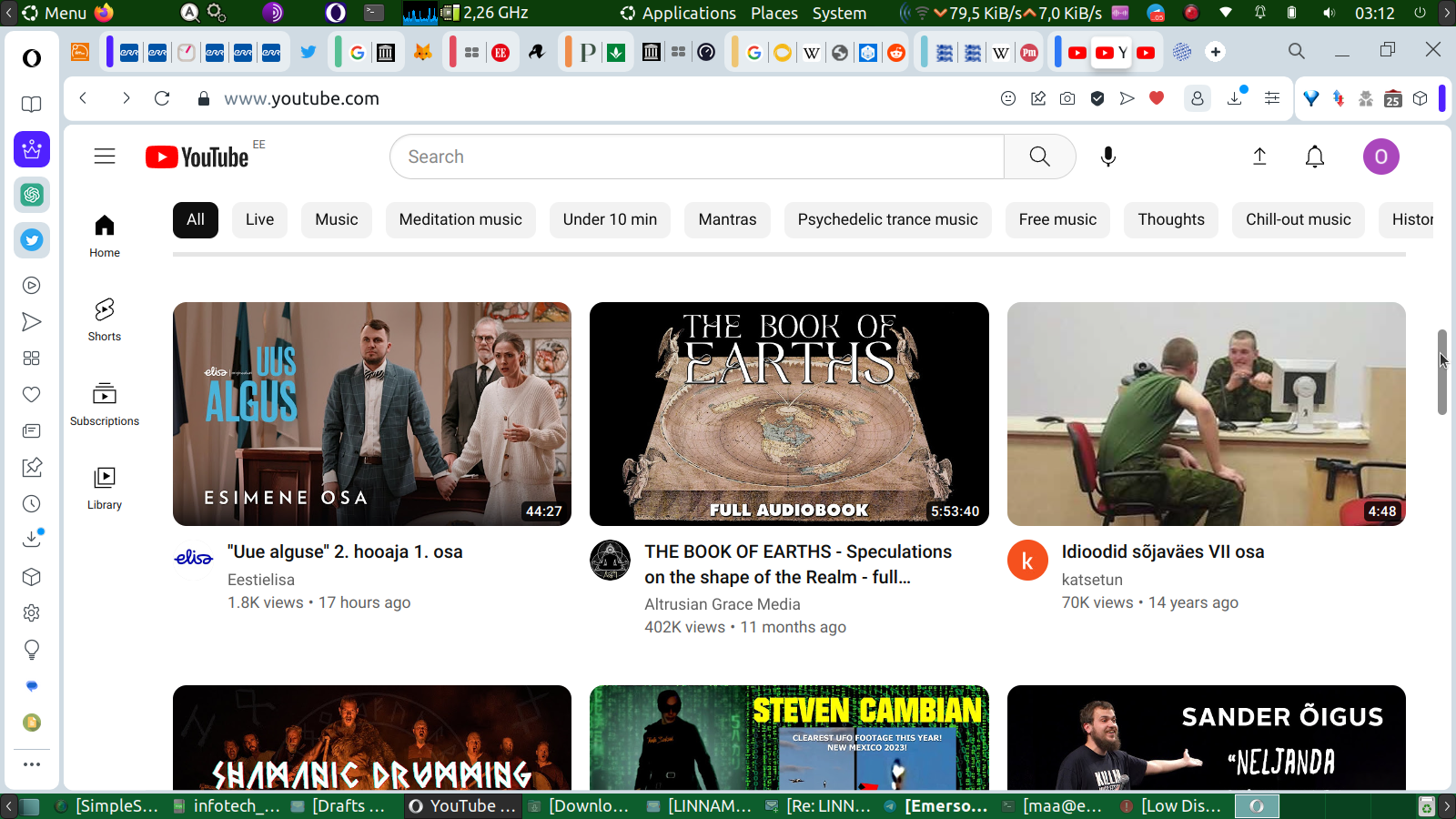Image resolution: width=1456 pixels, height=819 pixels.
Task: Select the Meditation music filter chip
Action: click(x=460, y=219)
